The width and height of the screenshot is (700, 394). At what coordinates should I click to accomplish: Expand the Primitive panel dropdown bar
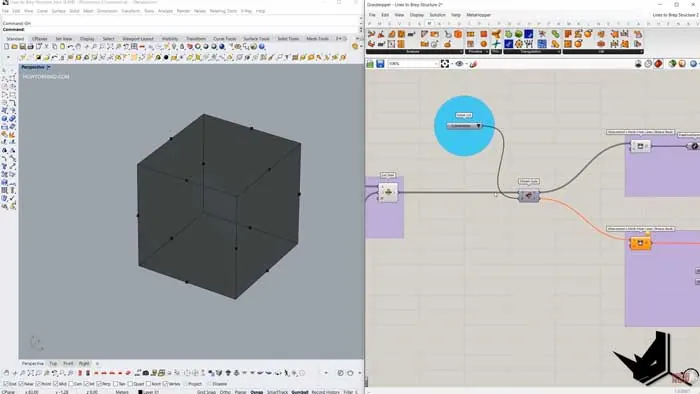[477, 52]
